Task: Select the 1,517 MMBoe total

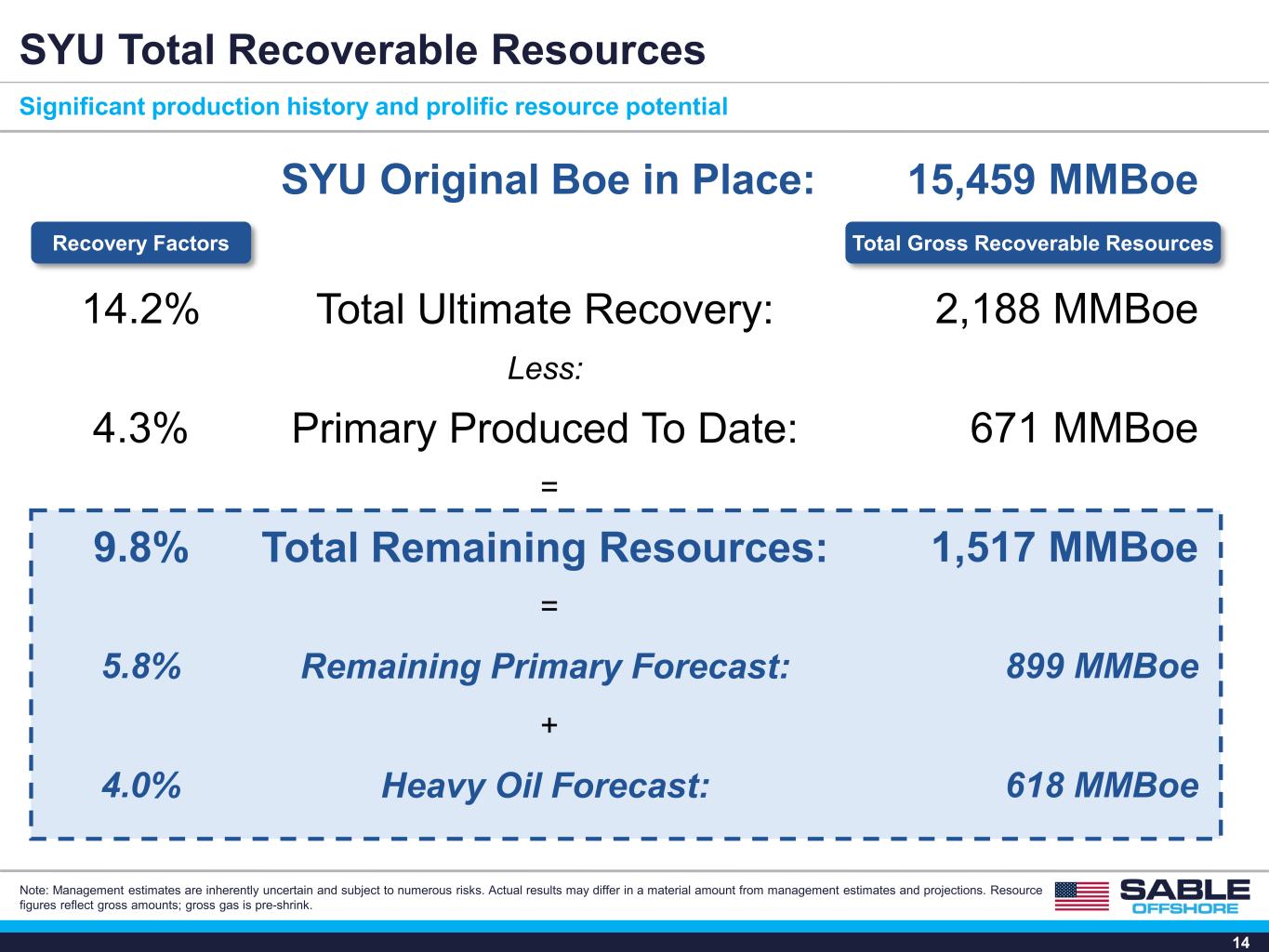Action: 1065,548
